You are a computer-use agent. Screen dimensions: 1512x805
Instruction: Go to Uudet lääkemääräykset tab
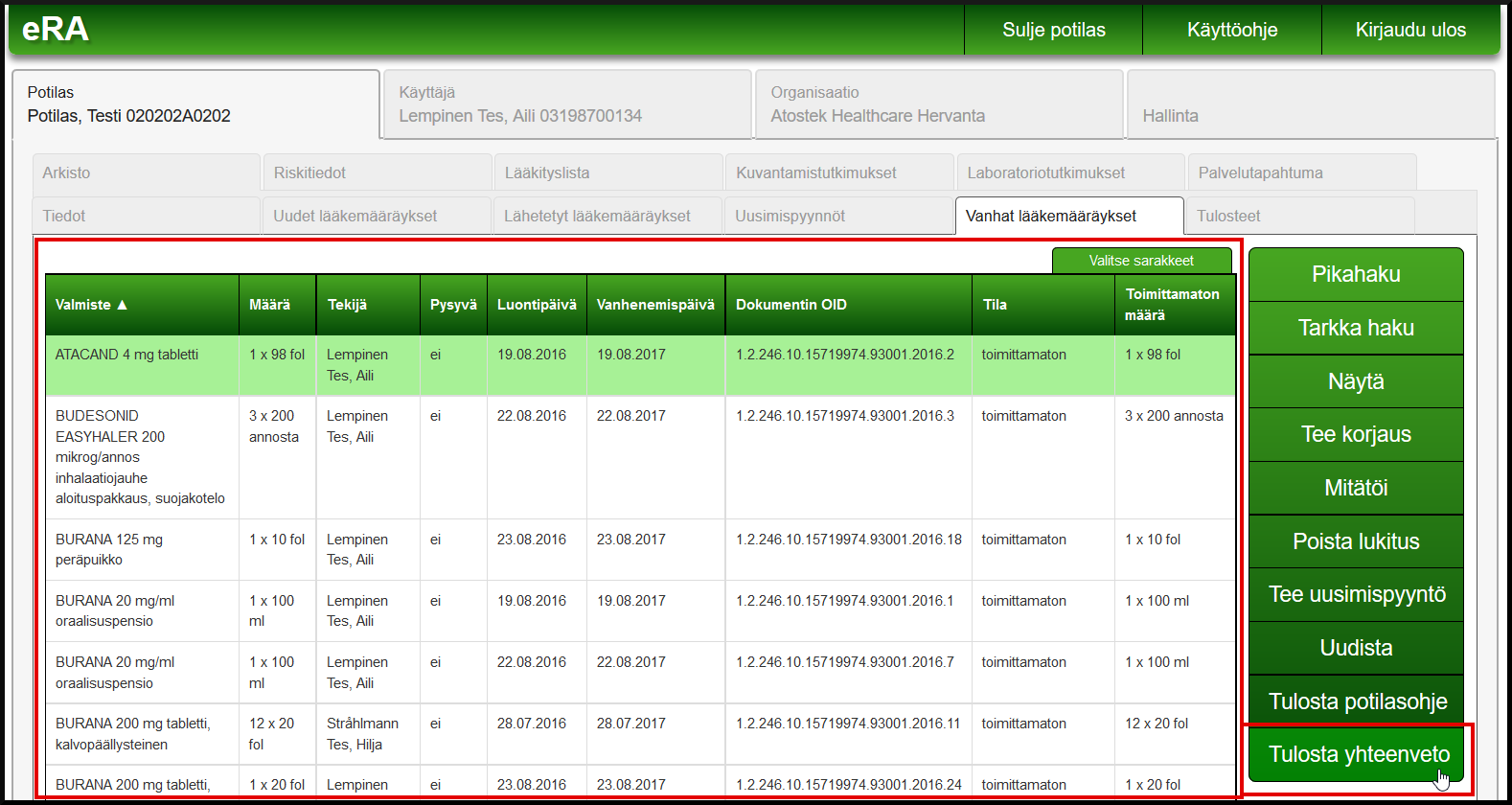pyautogui.click(x=377, y=216)
